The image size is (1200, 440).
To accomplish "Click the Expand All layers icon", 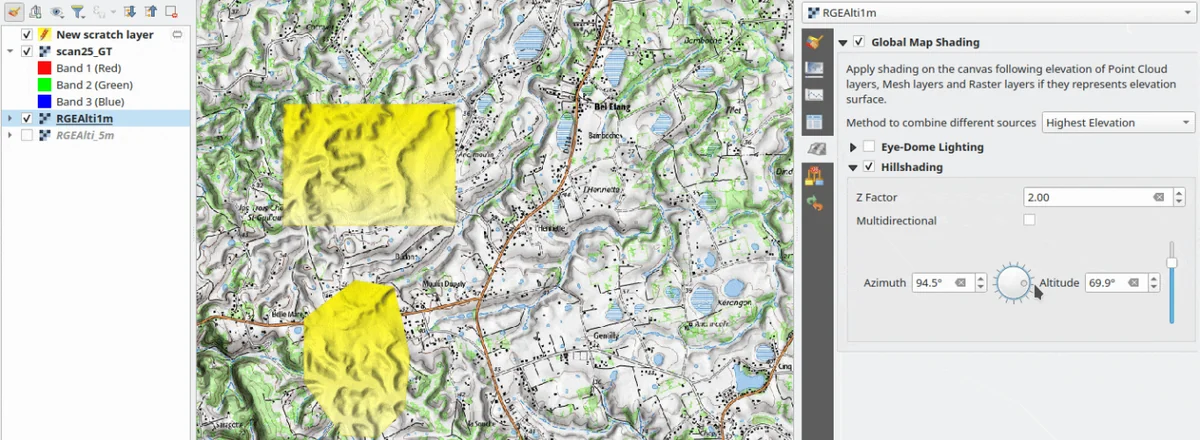I will (x=129, y=12).
